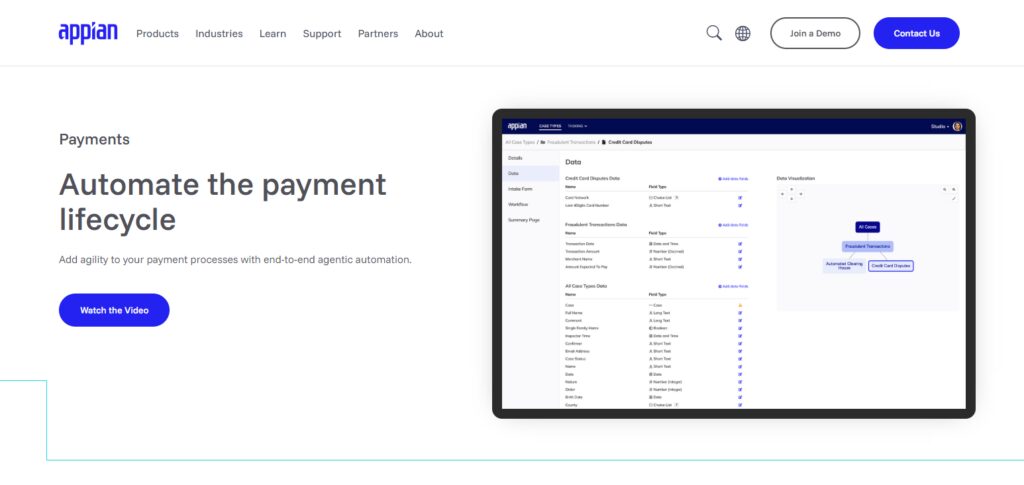Expand the Testing dropdown in the screenshot header

(x=577, y=126)
